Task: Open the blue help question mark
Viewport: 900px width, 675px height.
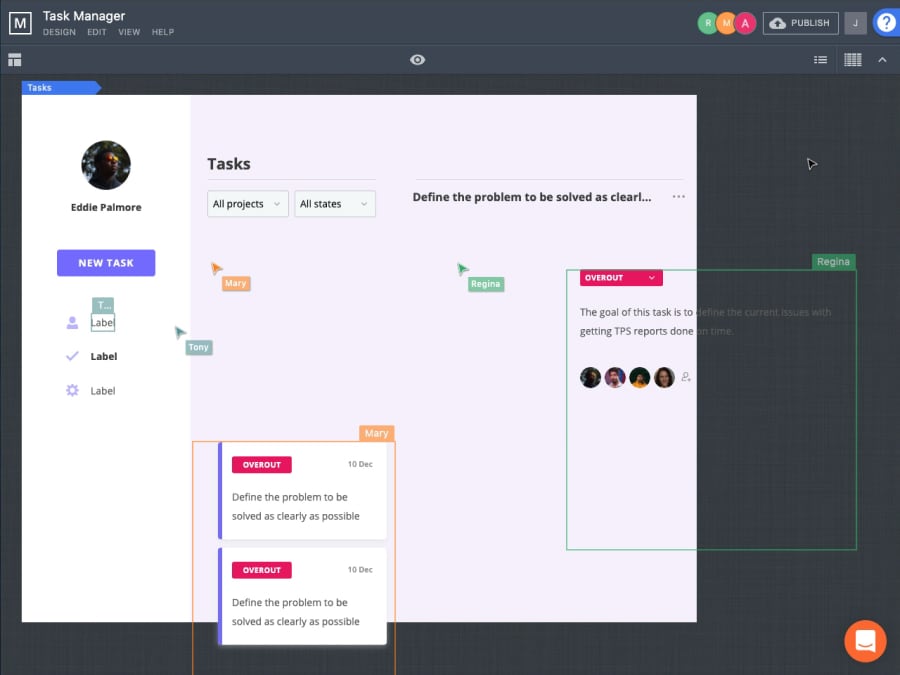Action: 886,23
